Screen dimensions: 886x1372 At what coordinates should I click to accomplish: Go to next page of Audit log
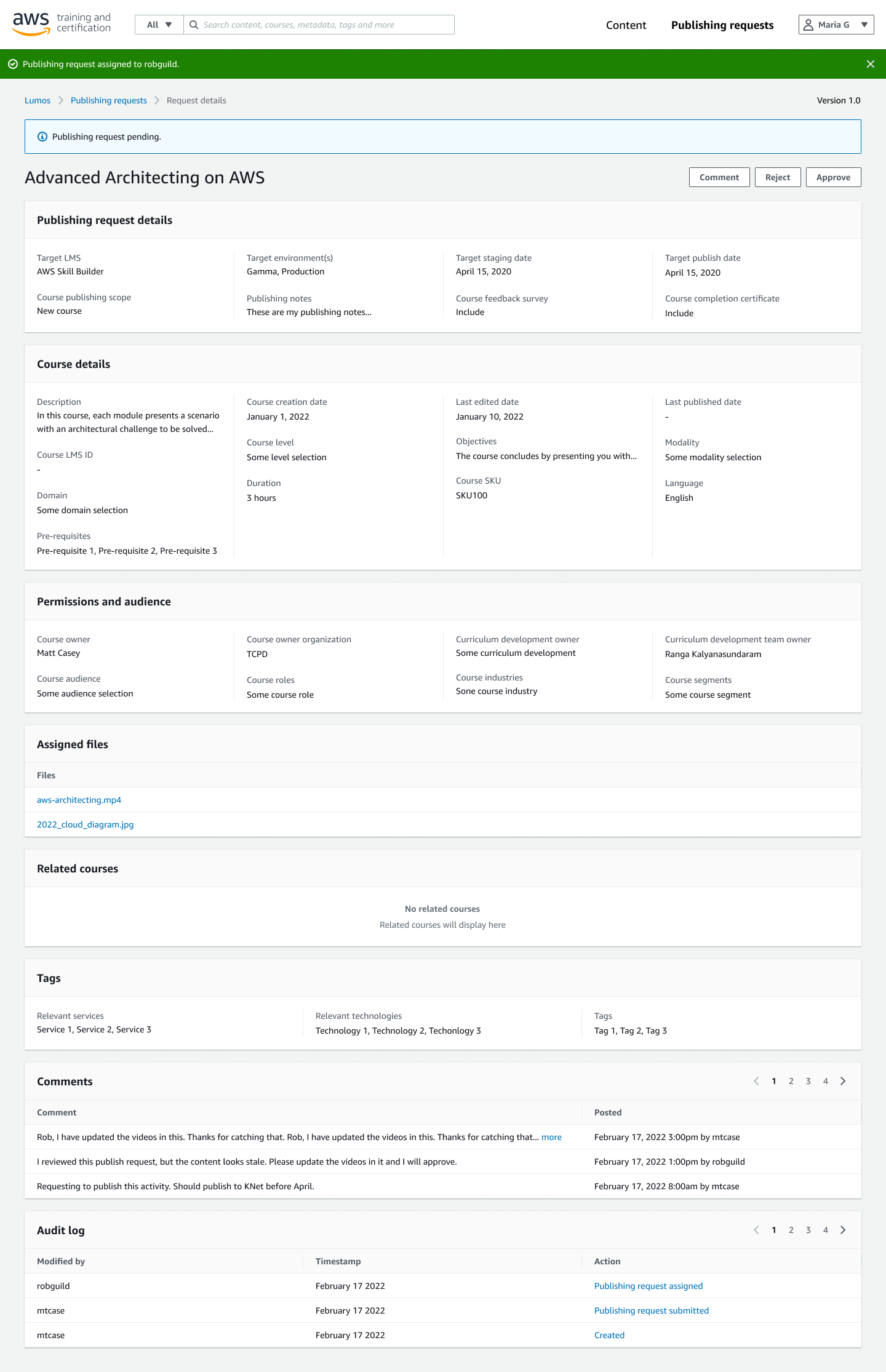pyautogui.click(x=843, y=1230)
